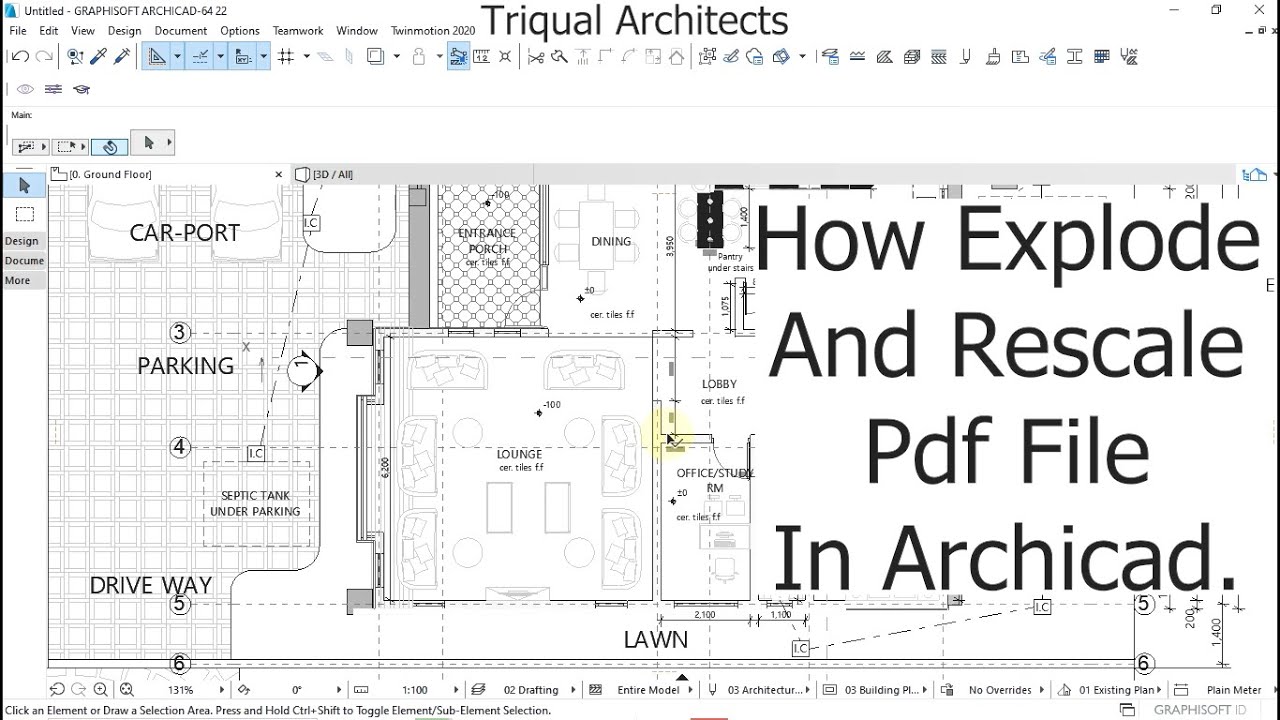Select the Find and Select icon
This screenshot has height=720, width=1280.
pos(75,57)
